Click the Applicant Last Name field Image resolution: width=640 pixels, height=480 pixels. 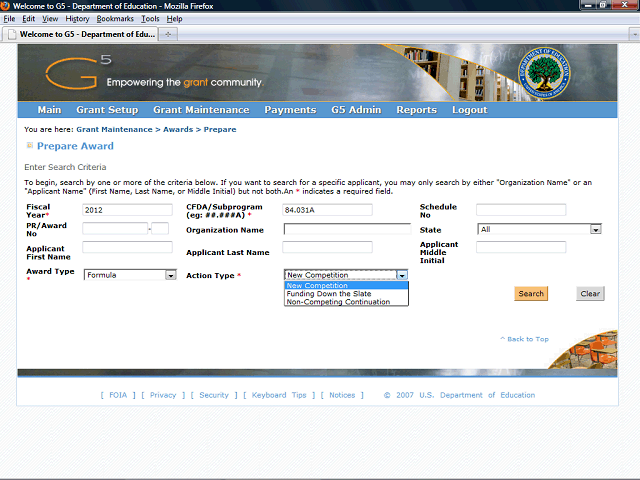327,247
